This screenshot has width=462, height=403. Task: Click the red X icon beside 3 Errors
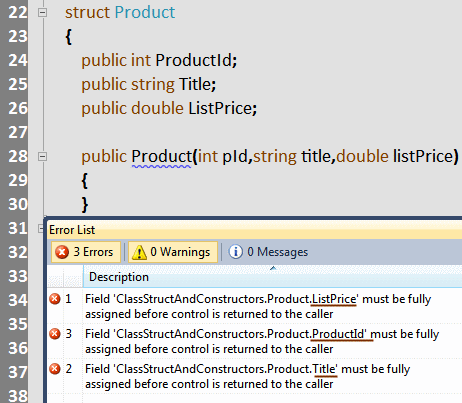coord(62,252)
